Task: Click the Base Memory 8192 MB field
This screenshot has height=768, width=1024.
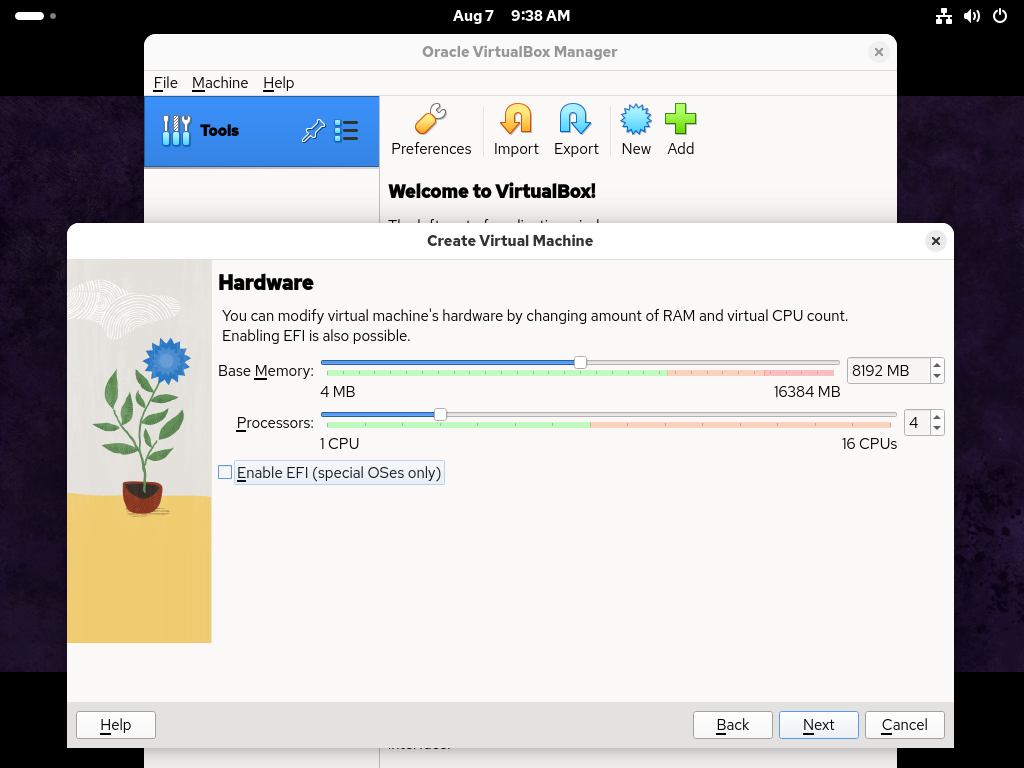Action: pos(887,371)
